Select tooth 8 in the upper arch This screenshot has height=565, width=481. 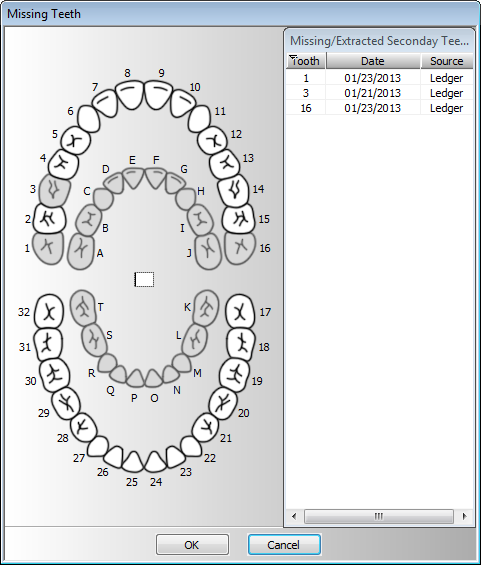(130, 94)
